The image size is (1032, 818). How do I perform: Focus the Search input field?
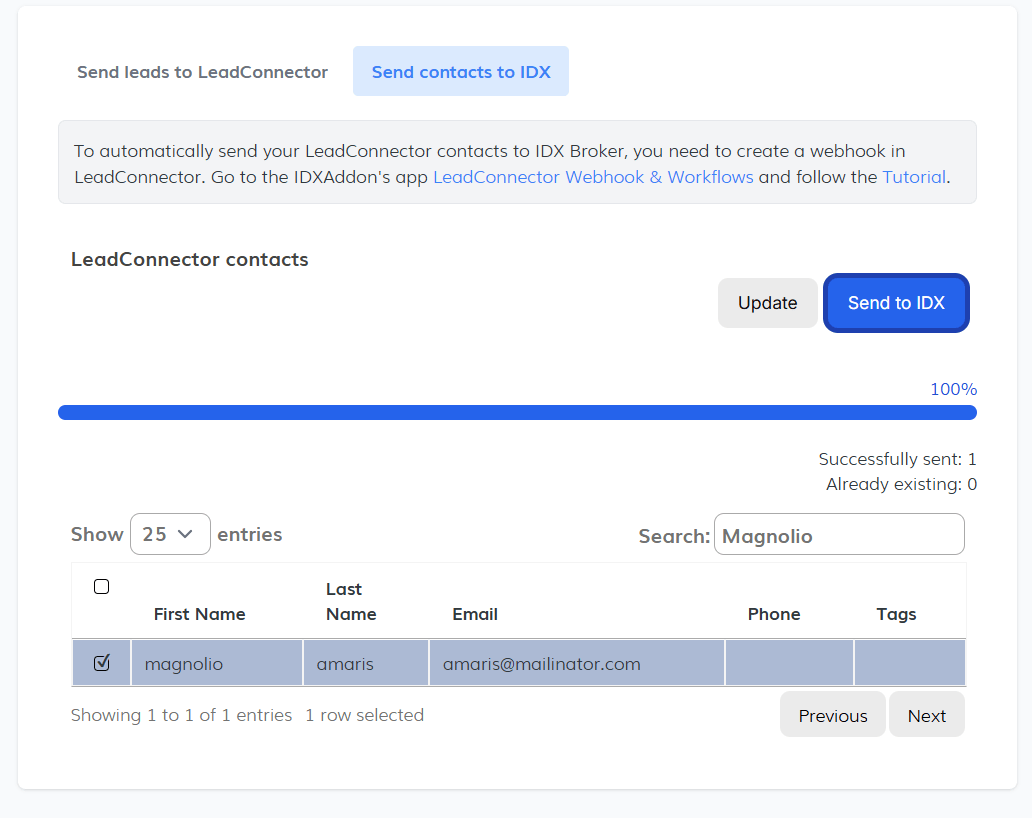838,535
